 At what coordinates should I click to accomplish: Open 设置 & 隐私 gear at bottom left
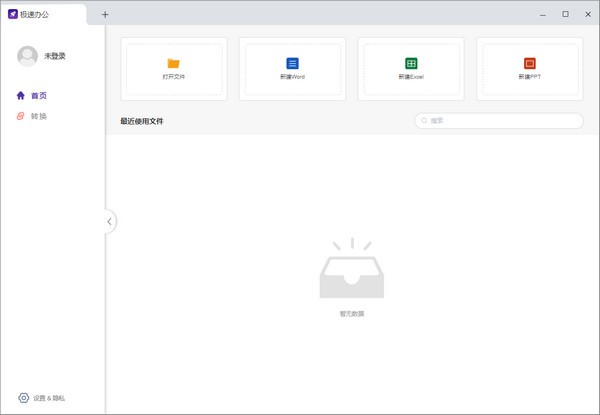point(24,398)
